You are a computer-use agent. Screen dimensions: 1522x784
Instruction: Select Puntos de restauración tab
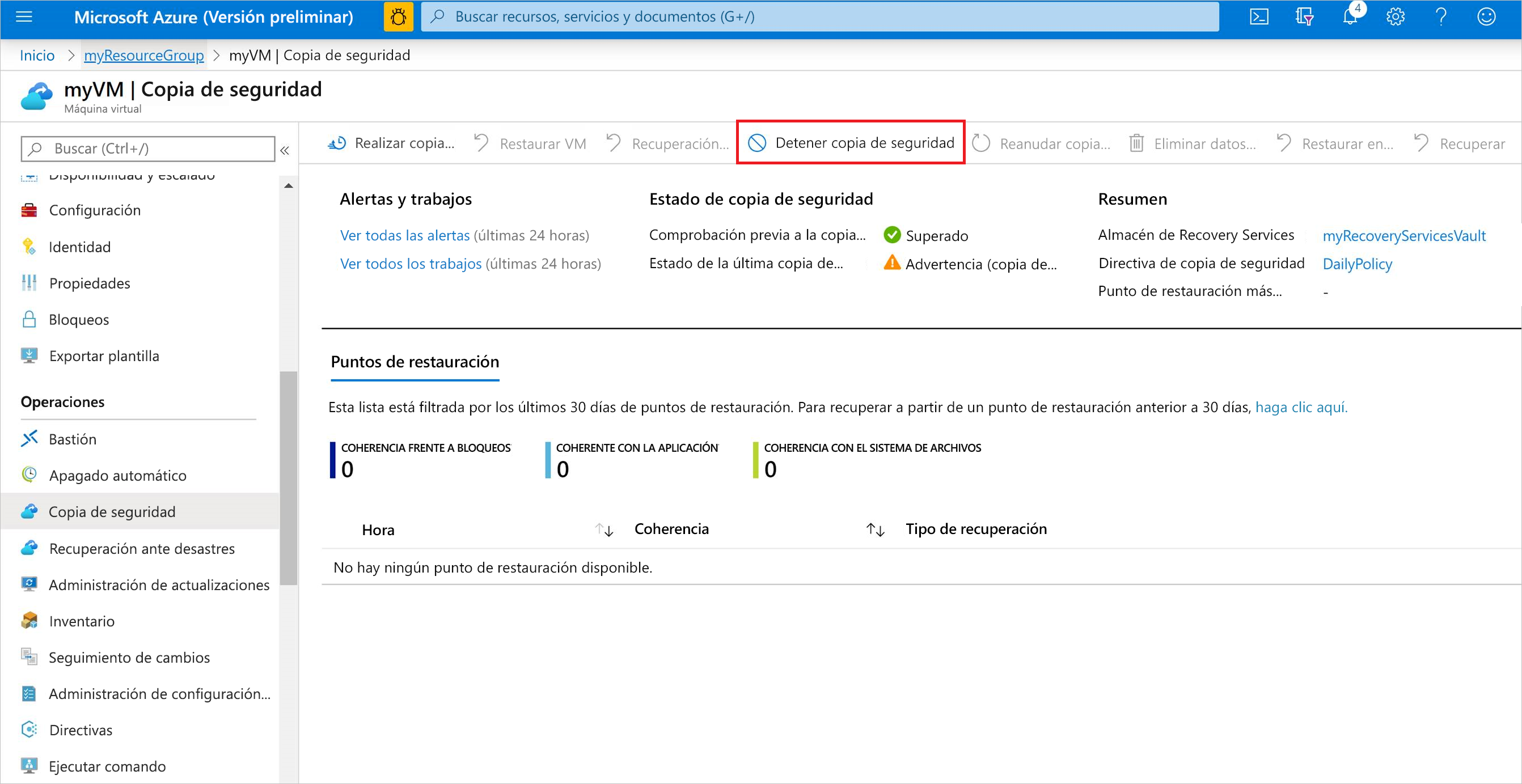[415, 362]
